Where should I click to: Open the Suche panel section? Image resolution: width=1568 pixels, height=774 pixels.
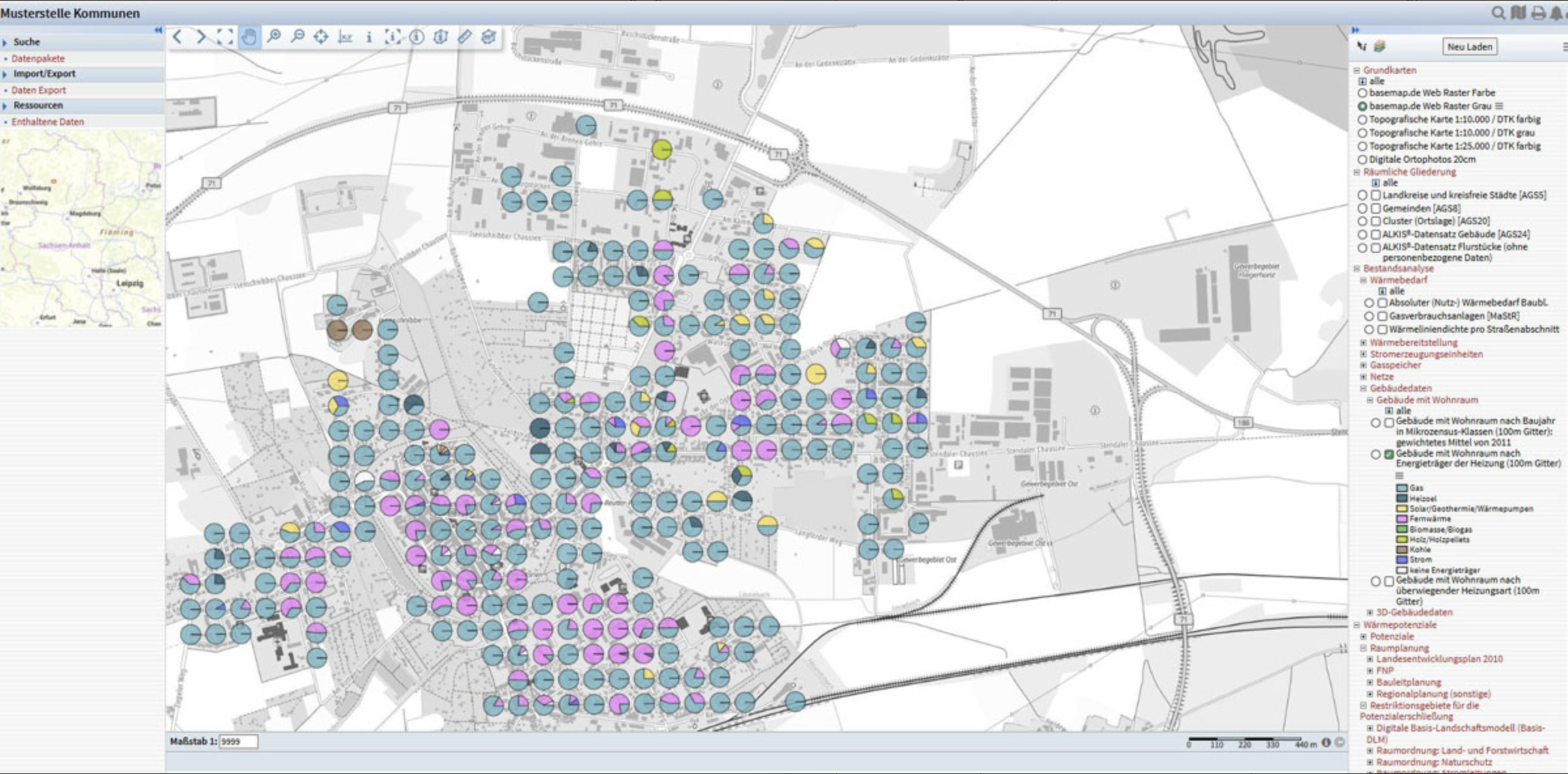click(x=27, y=42)
